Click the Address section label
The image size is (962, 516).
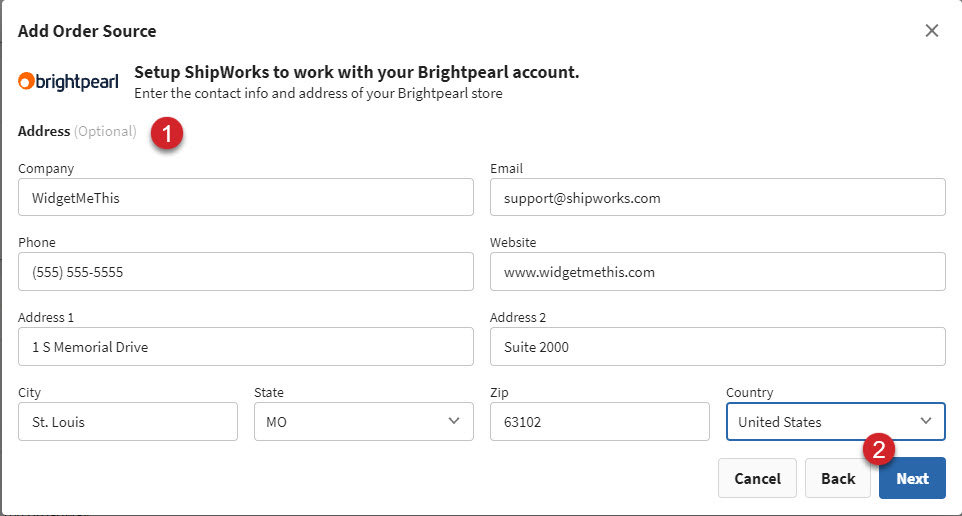(44, 131)
